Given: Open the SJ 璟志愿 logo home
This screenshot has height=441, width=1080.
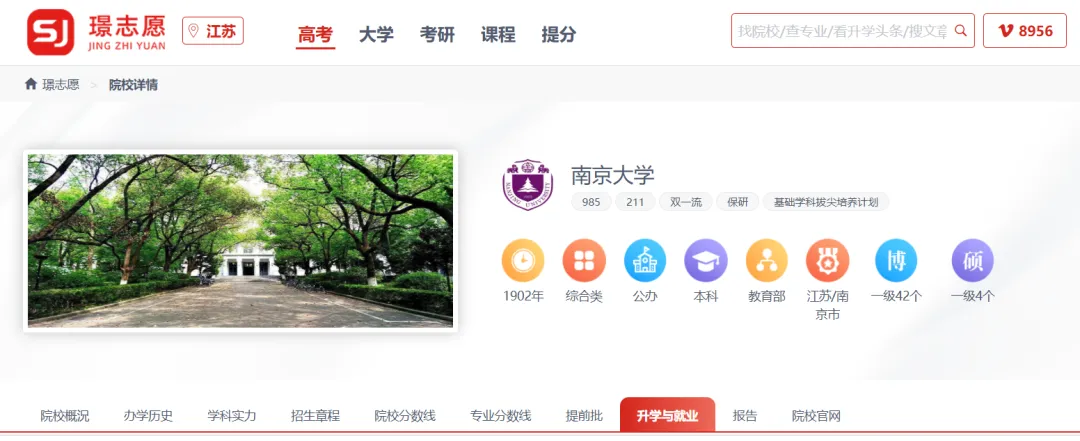Looking at the screenshot, I should coord(96,32).
